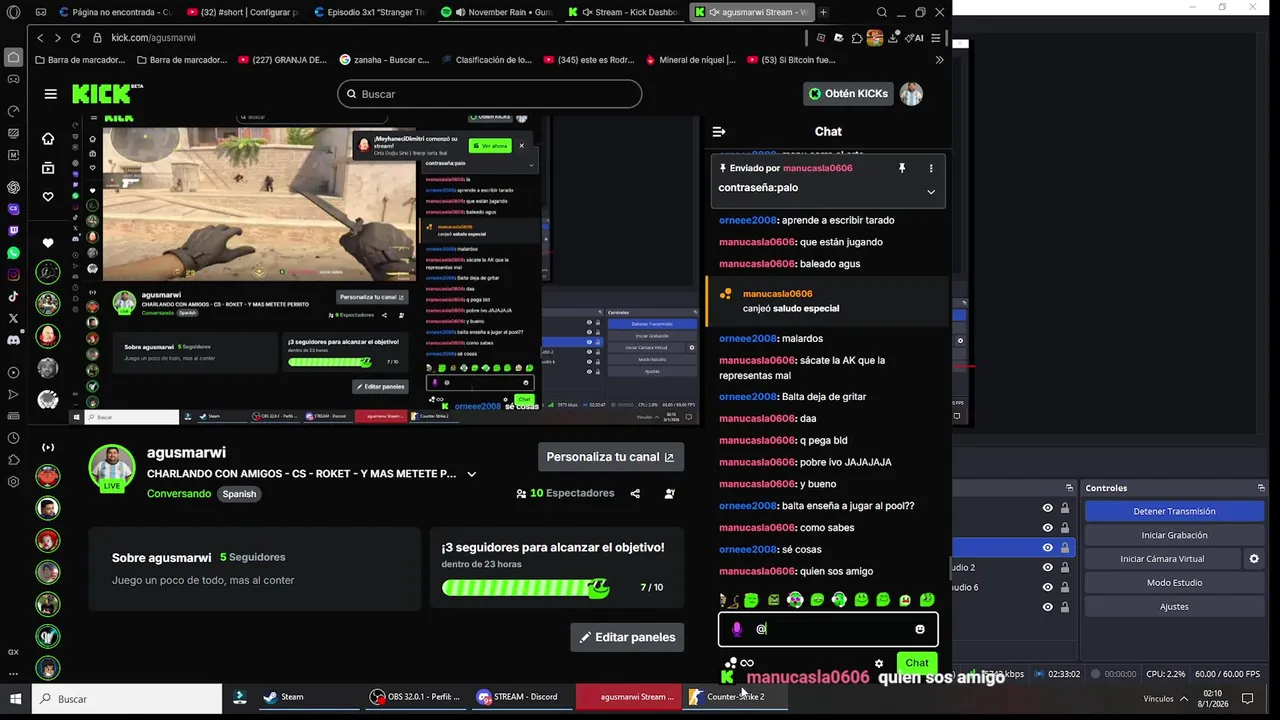1280x720 pixels.
Task: Pop out the OBS Controles dock
Action: (x=1262, y=488)
